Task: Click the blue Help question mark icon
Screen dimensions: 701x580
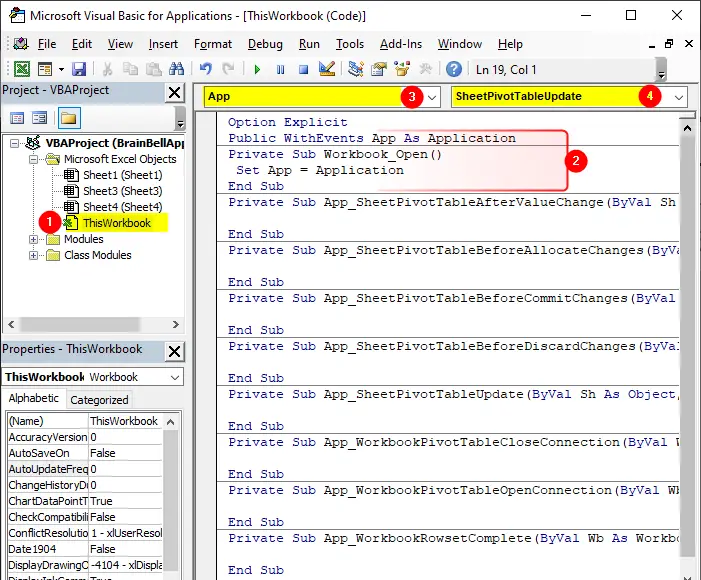Action: click(x=454, y=69)
